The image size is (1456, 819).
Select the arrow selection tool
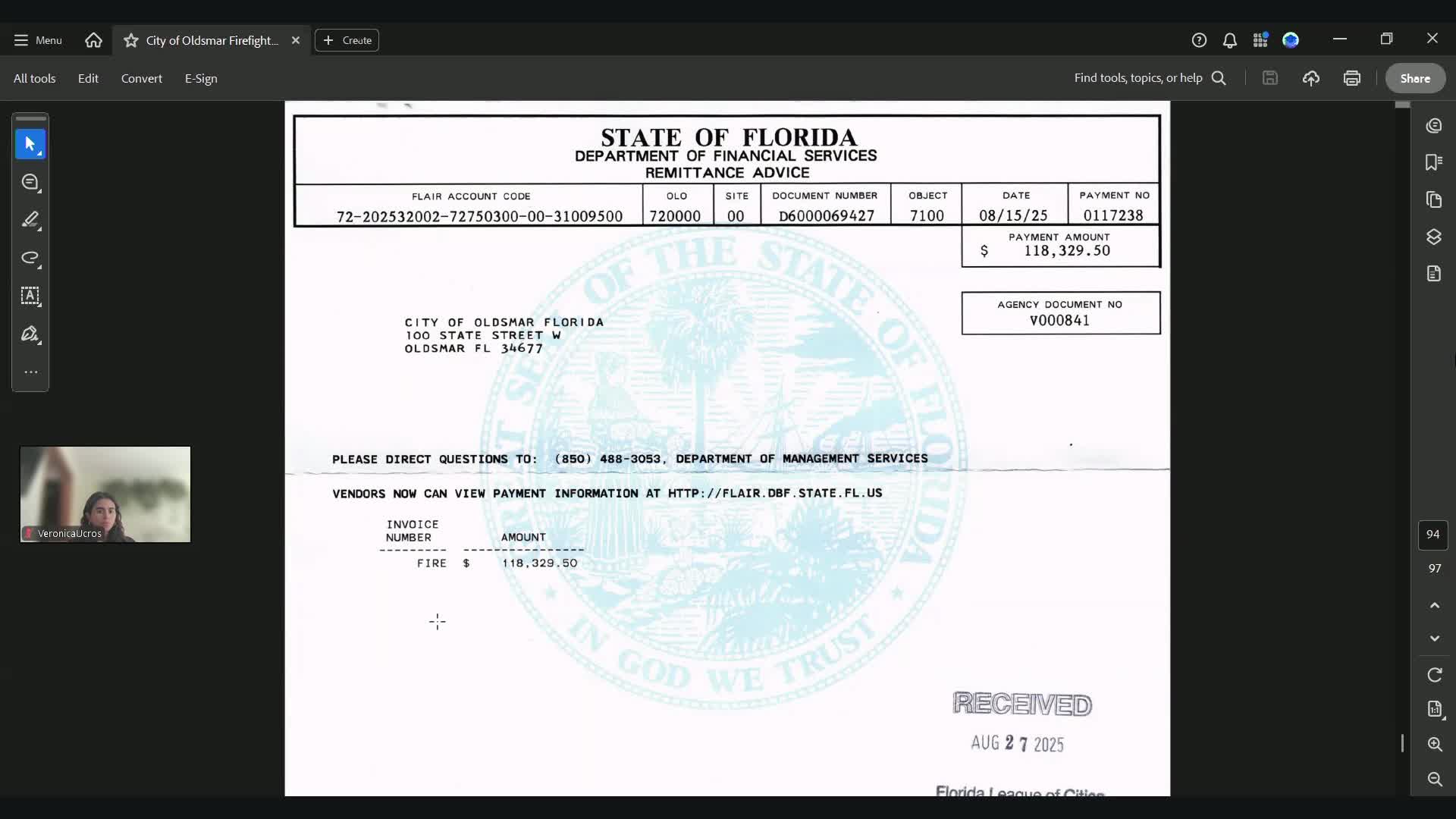pos(30,144)
